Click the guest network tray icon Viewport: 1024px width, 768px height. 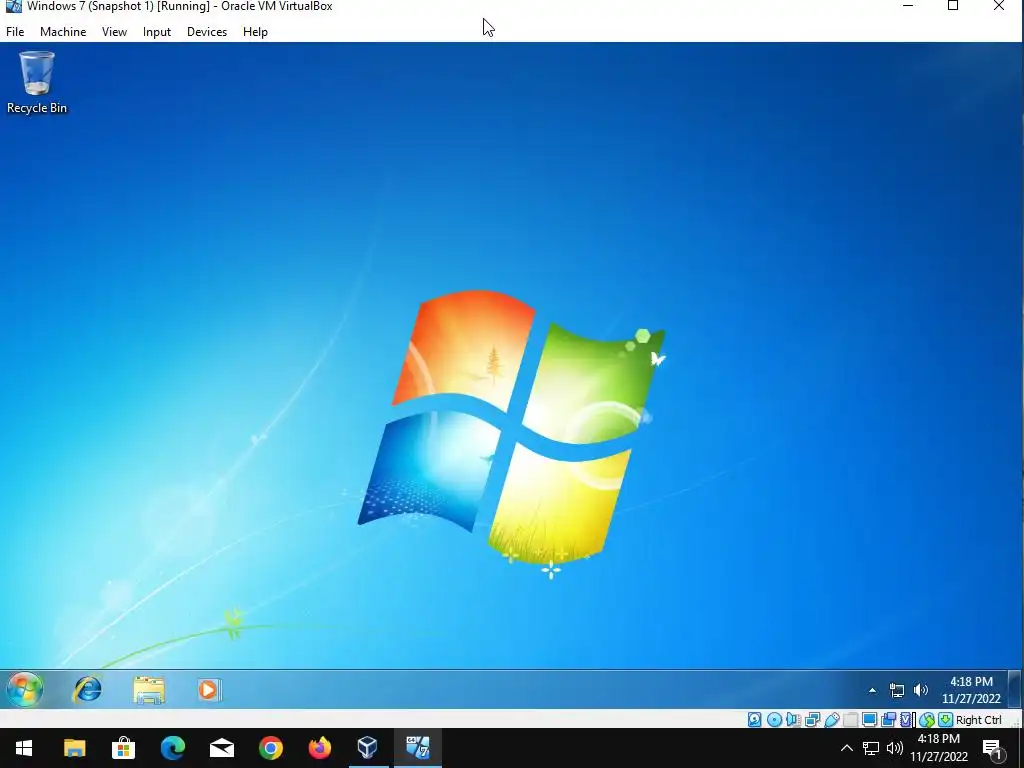tap(897, 690)
